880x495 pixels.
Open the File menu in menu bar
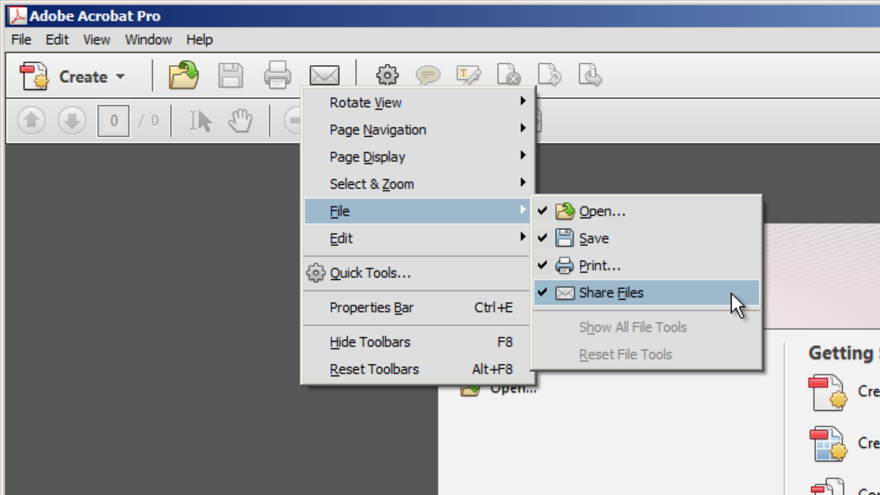tap(21, 40)
